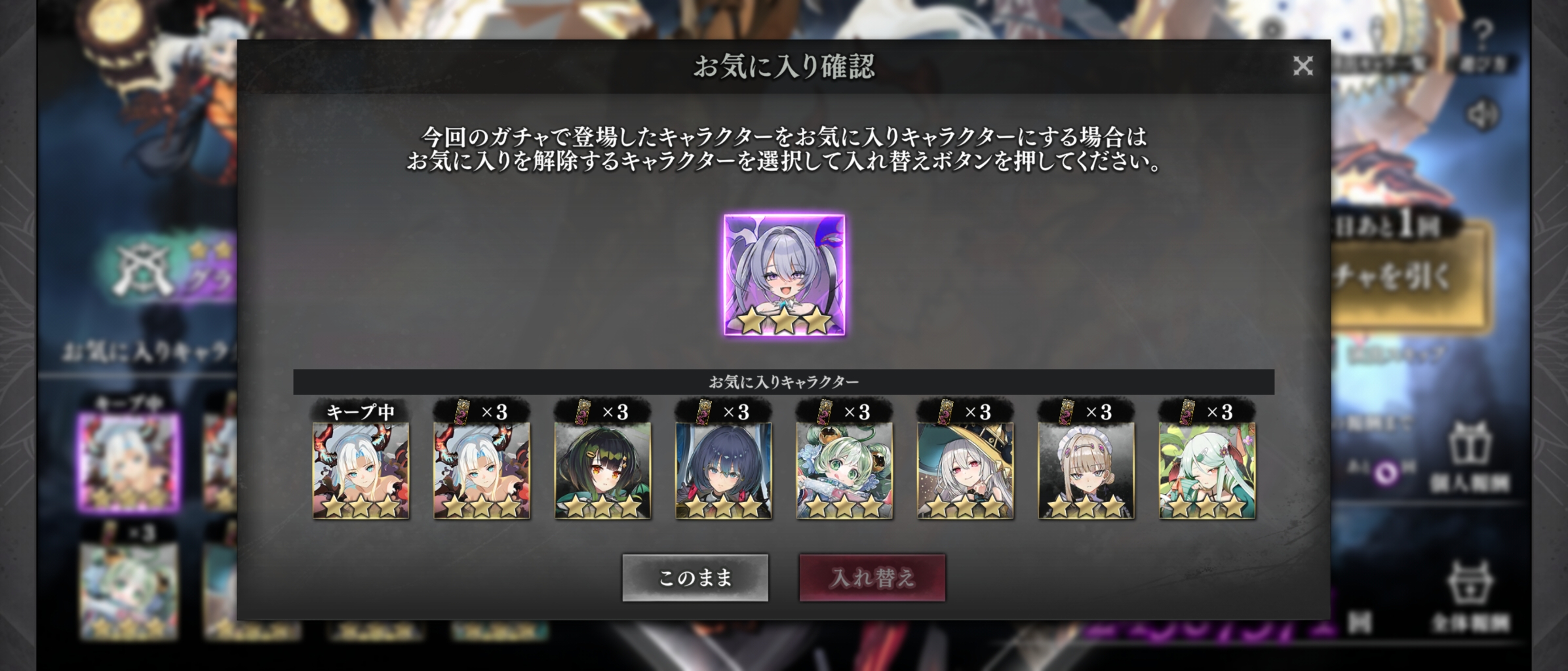Select the maid headband character
The image size is (1568, 671).
coord(1086,470)
